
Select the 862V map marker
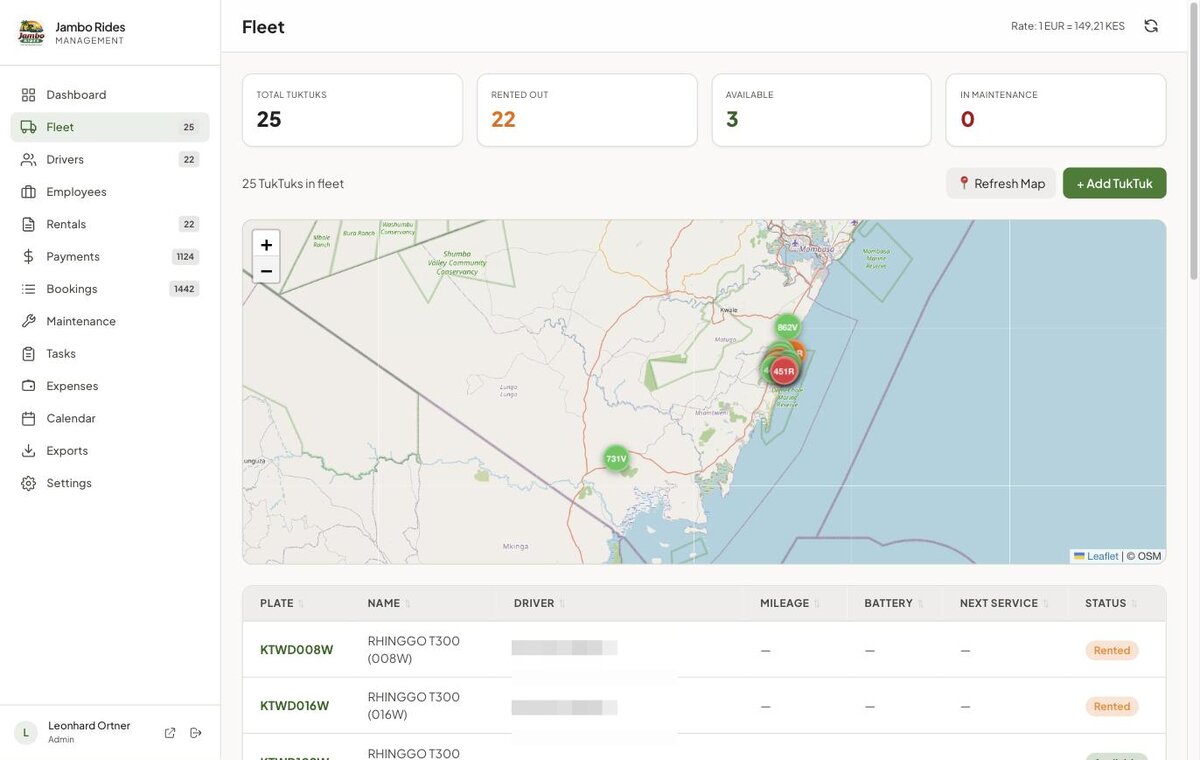(788, 327)
